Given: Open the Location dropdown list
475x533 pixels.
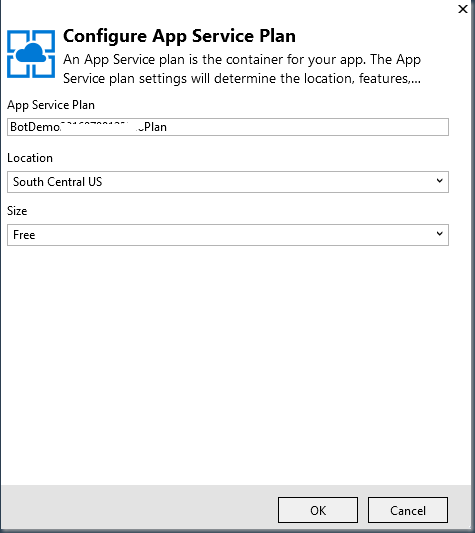Looking at the screenshot, I should coord(228,182).
